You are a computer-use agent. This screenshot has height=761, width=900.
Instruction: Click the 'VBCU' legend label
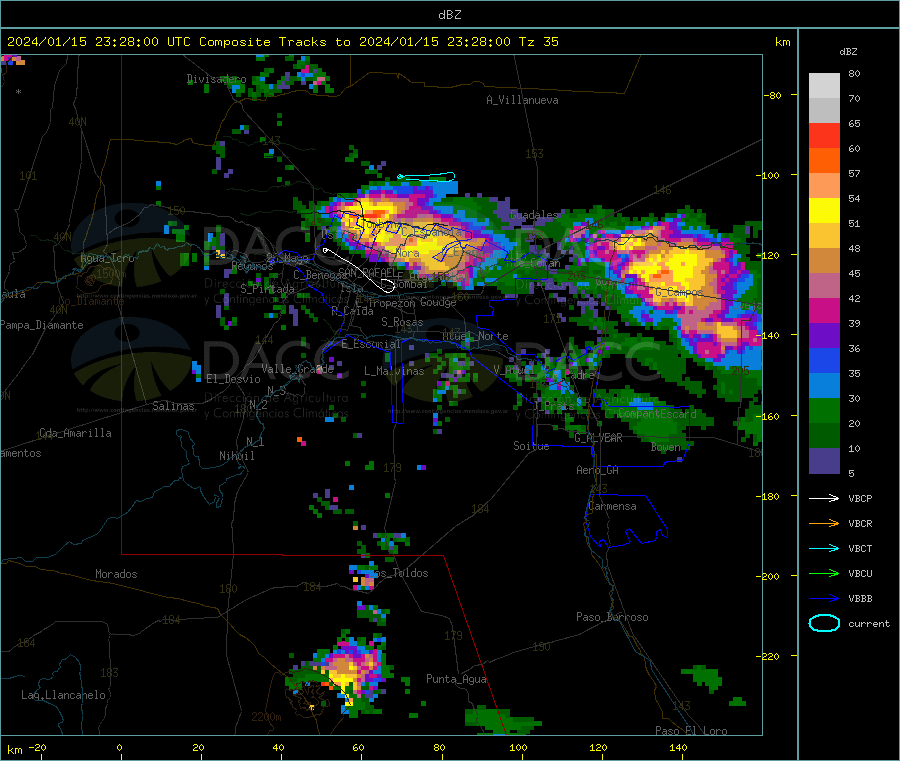click(860, 573)
